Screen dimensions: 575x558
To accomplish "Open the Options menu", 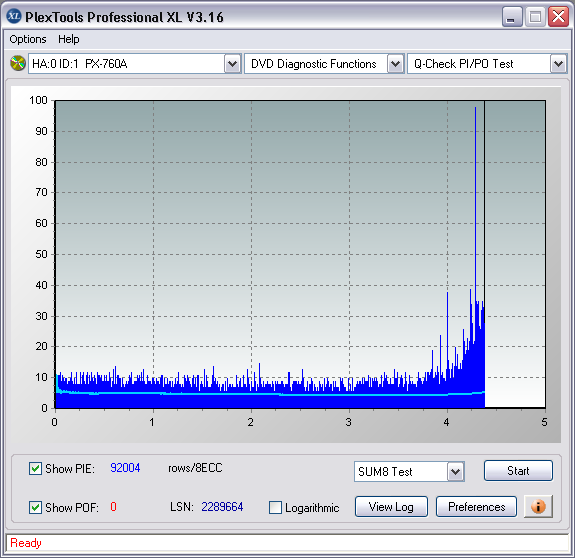I will coord(28,39).
